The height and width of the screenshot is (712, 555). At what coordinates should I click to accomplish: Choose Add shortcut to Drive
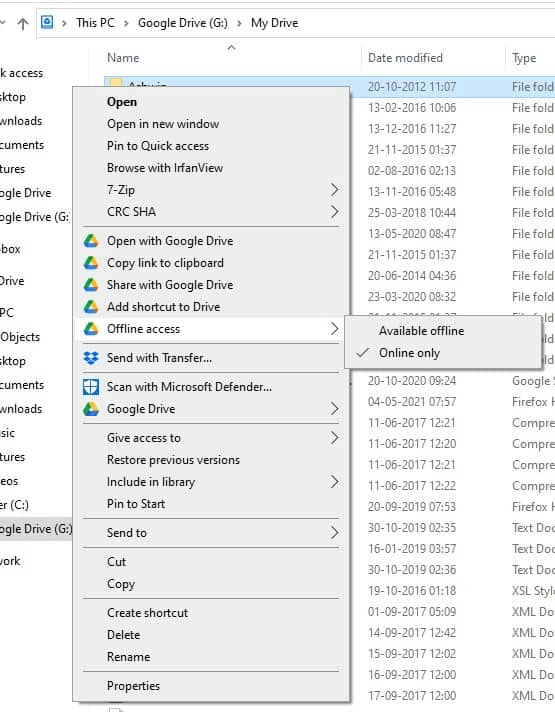(x=164, y=307)
